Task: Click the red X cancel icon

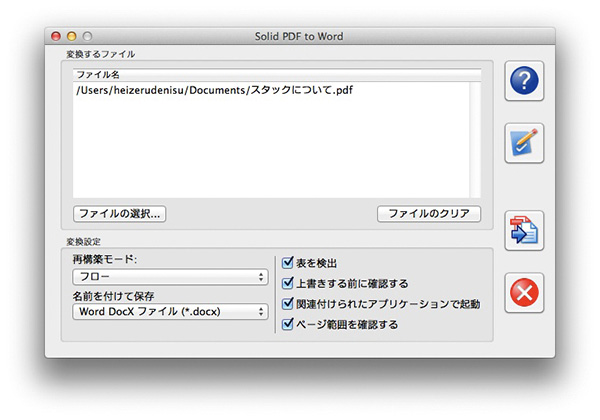Action: pos(525,293)
